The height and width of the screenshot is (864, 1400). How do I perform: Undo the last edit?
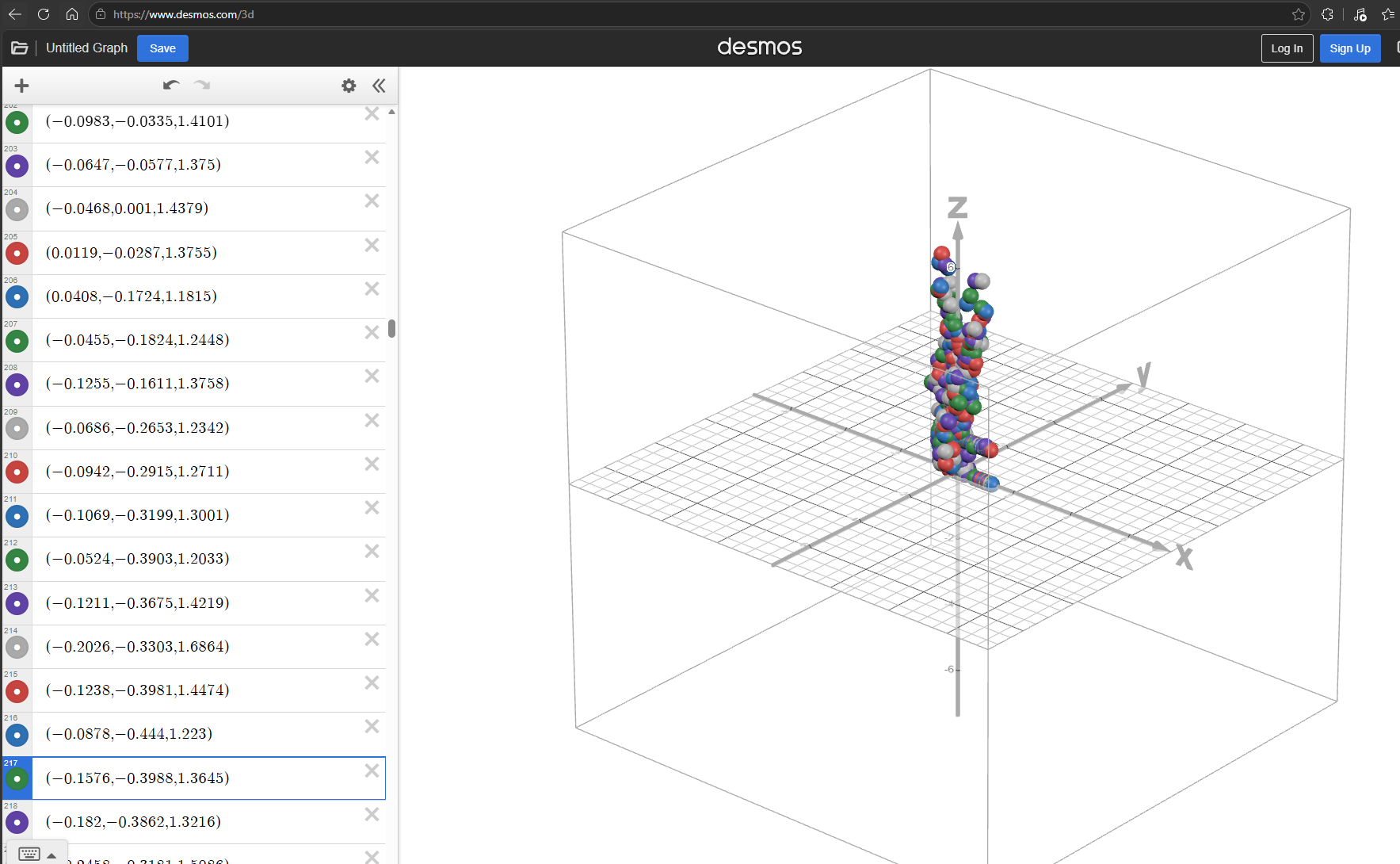pos(171,85)
